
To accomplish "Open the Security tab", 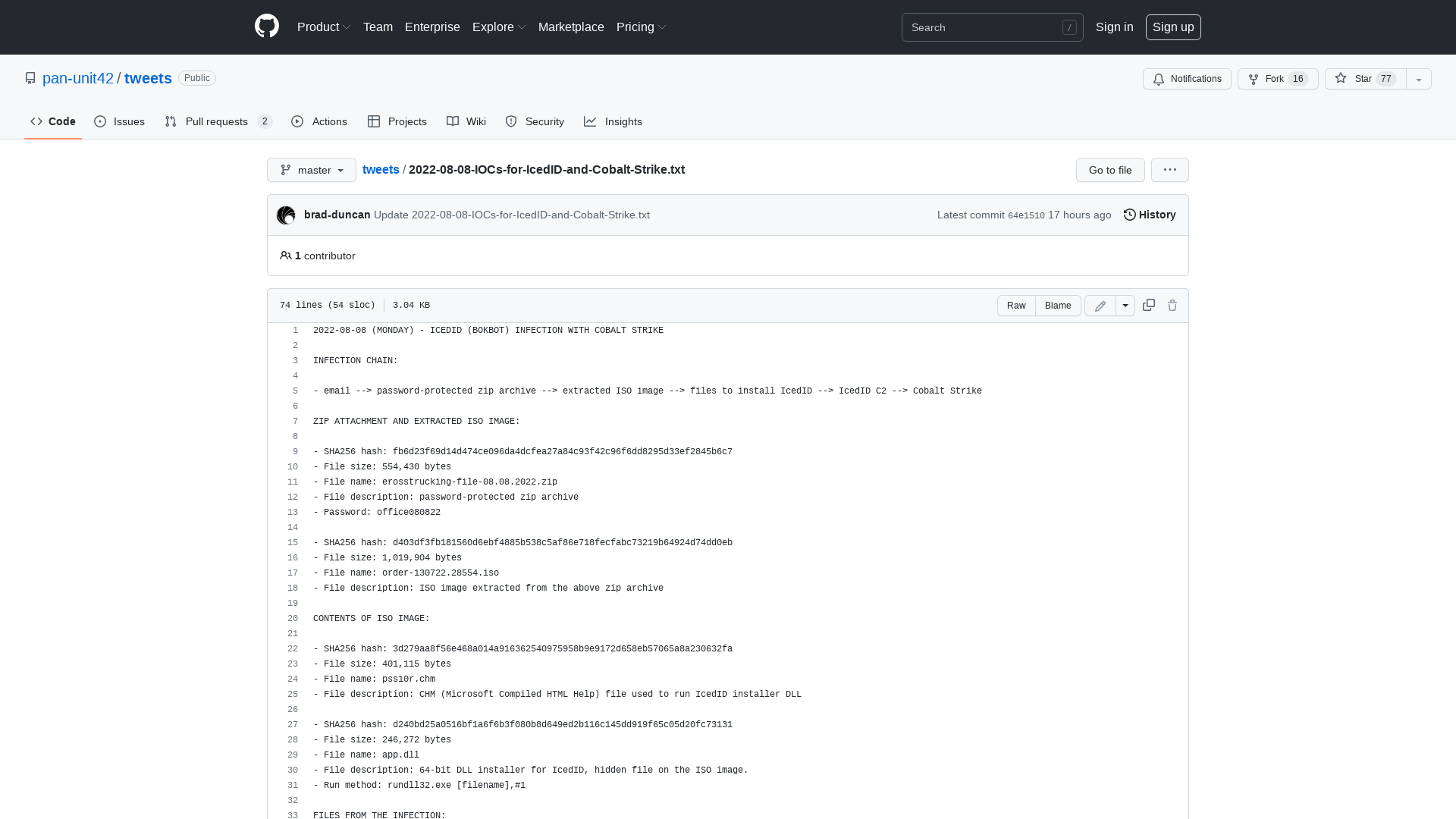I will pos(535,121).
